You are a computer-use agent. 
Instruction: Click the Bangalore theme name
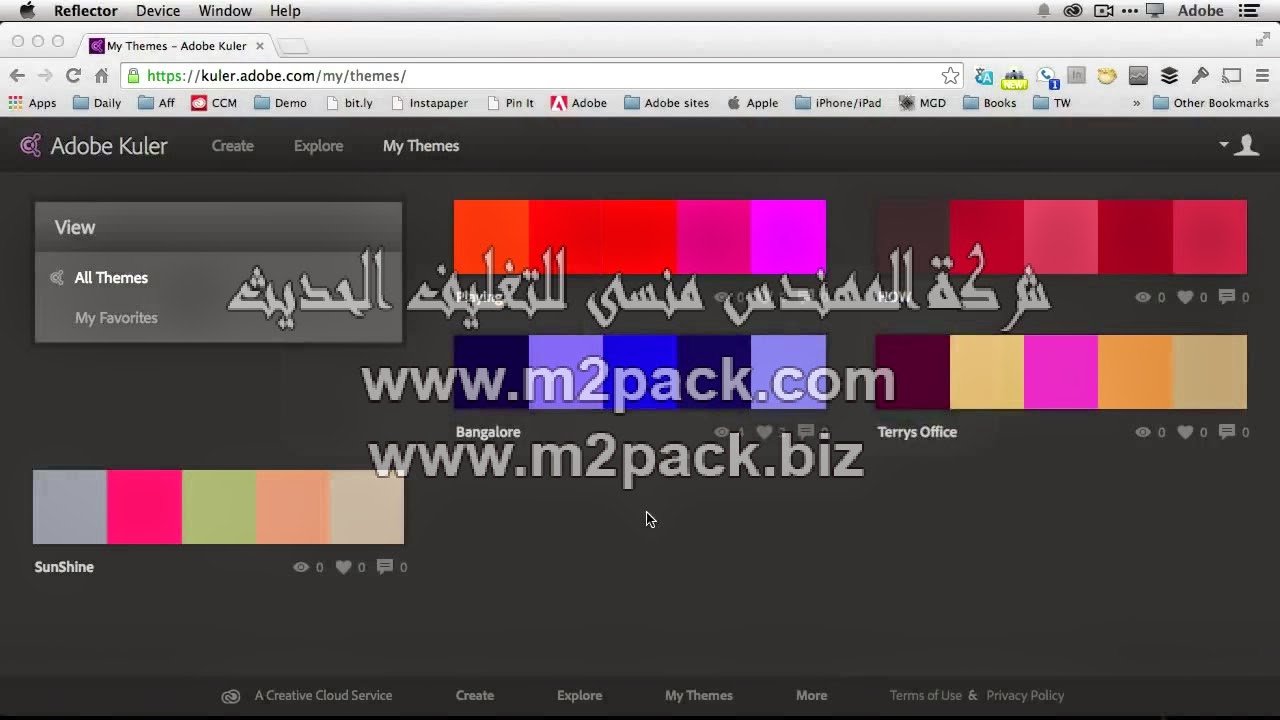pyautogui.click(x=488, y=432)
